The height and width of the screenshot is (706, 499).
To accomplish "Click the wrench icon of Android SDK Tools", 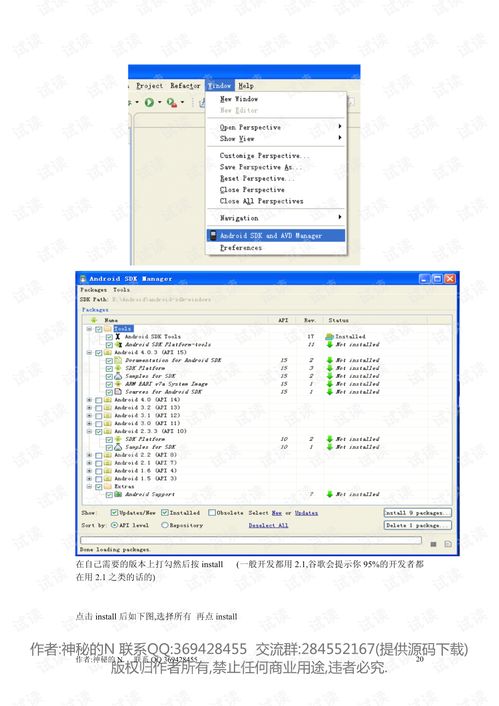I will click(118, 336).
